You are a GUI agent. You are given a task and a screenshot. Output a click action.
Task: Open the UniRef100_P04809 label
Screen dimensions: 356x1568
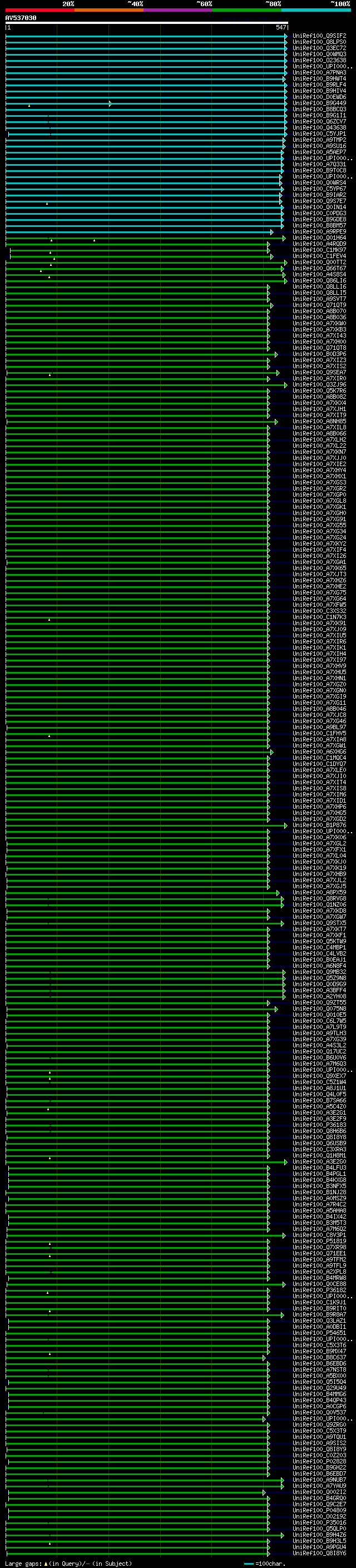(x=319, y=1510)
